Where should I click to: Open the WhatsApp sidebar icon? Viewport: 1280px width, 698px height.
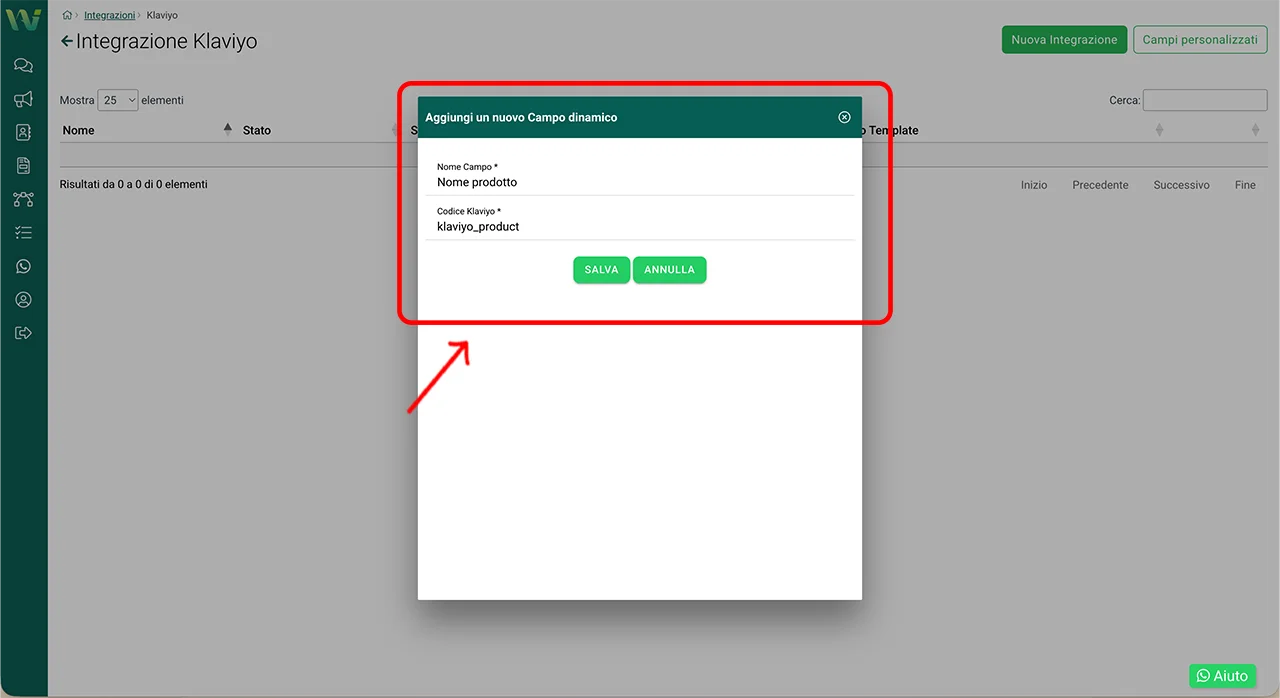(x=23, y=266)
